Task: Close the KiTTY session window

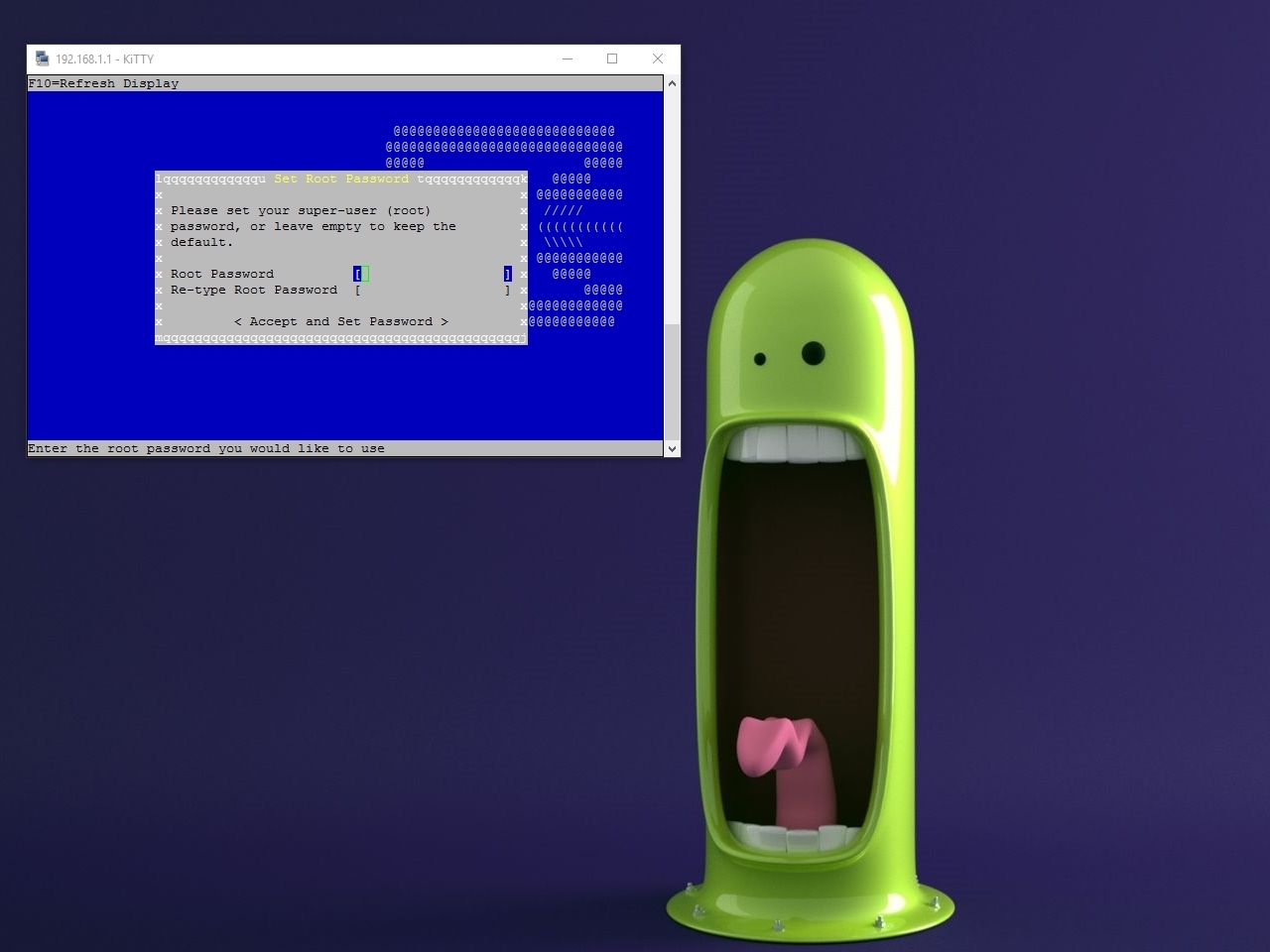Action: point(657,59)
